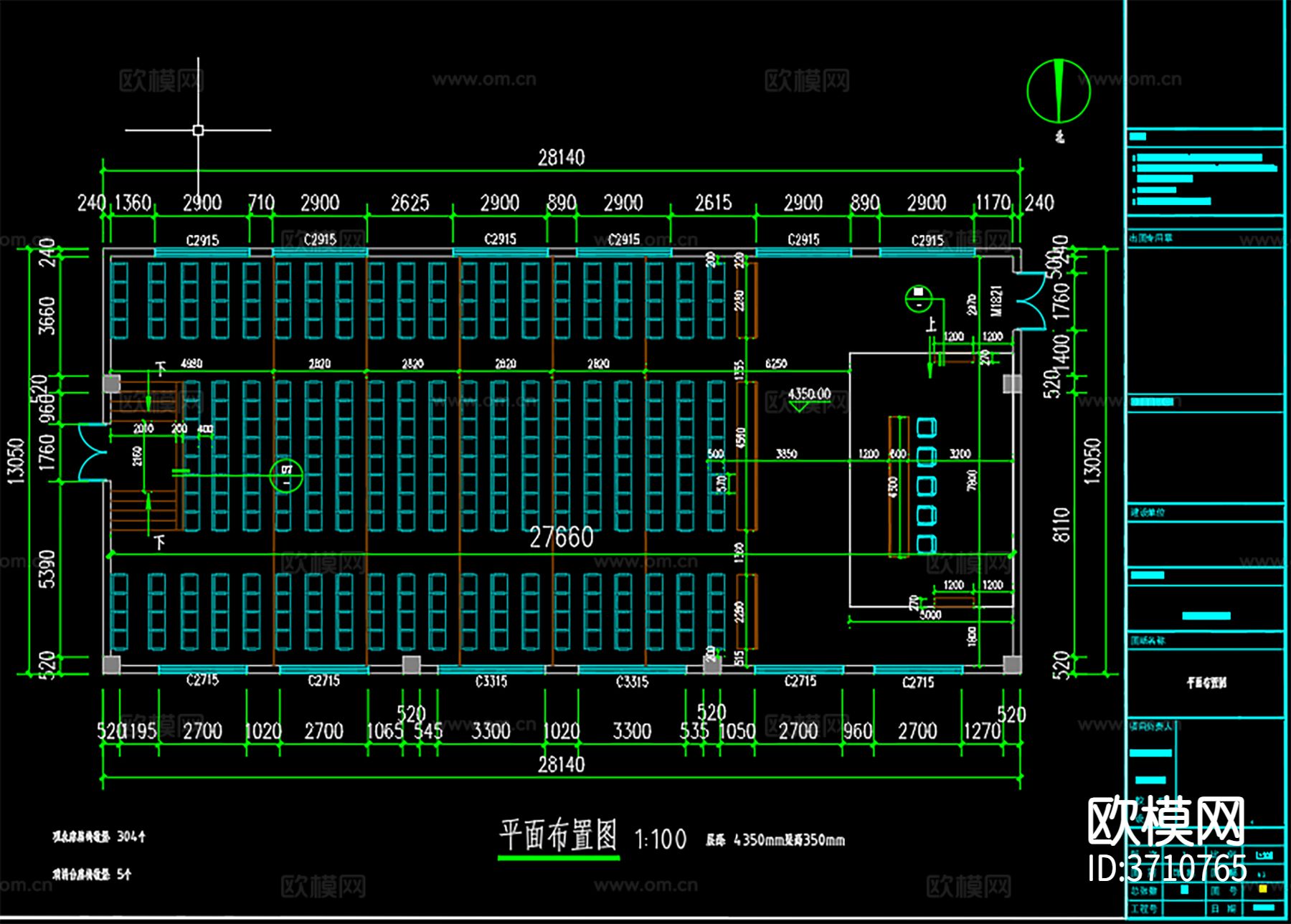Select the 1360 dimension text

tap(133, 203)
